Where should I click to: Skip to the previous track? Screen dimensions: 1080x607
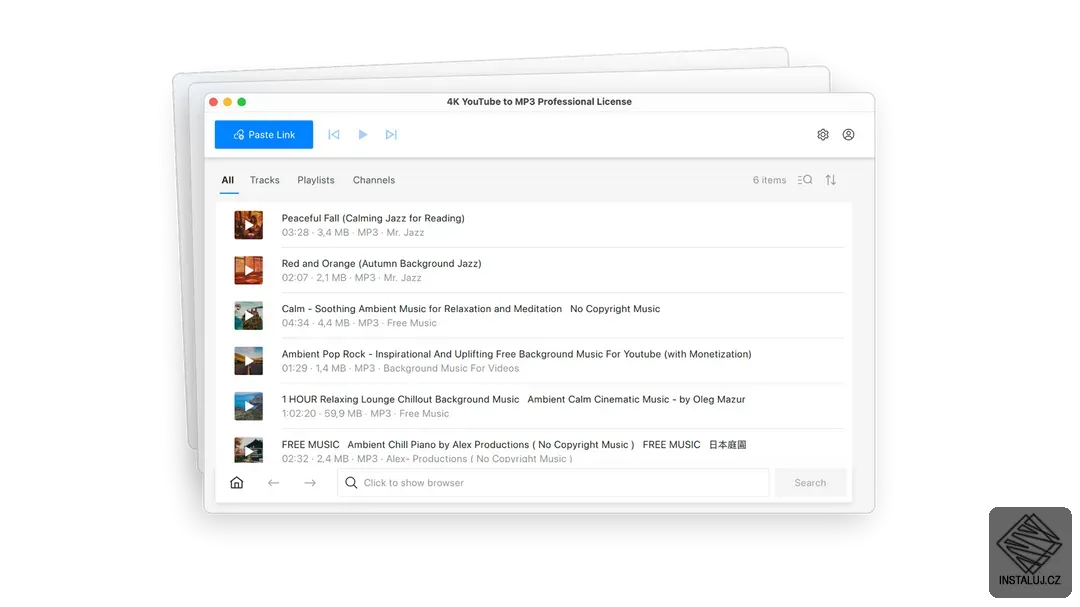click(334, 134)
